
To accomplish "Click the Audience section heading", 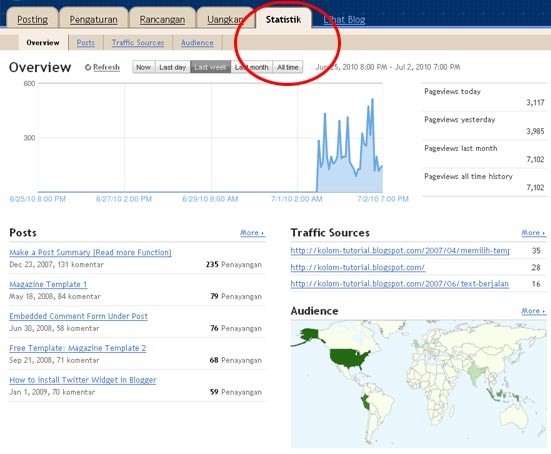I will coord(315,311).
